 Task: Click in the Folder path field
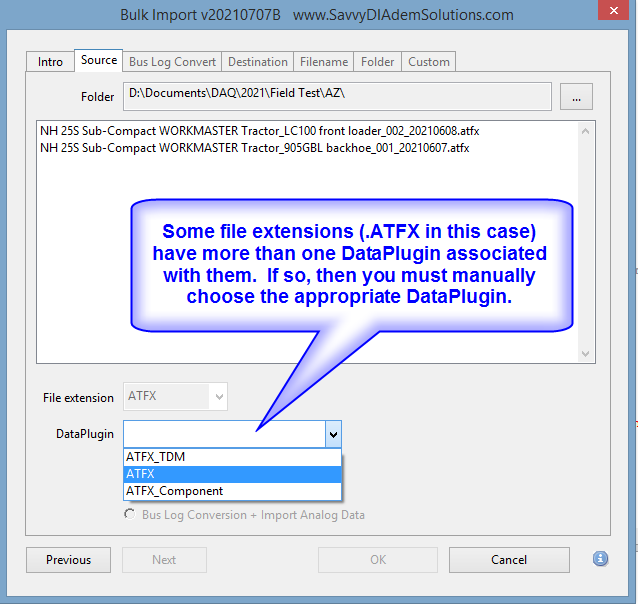coord(338,96)
